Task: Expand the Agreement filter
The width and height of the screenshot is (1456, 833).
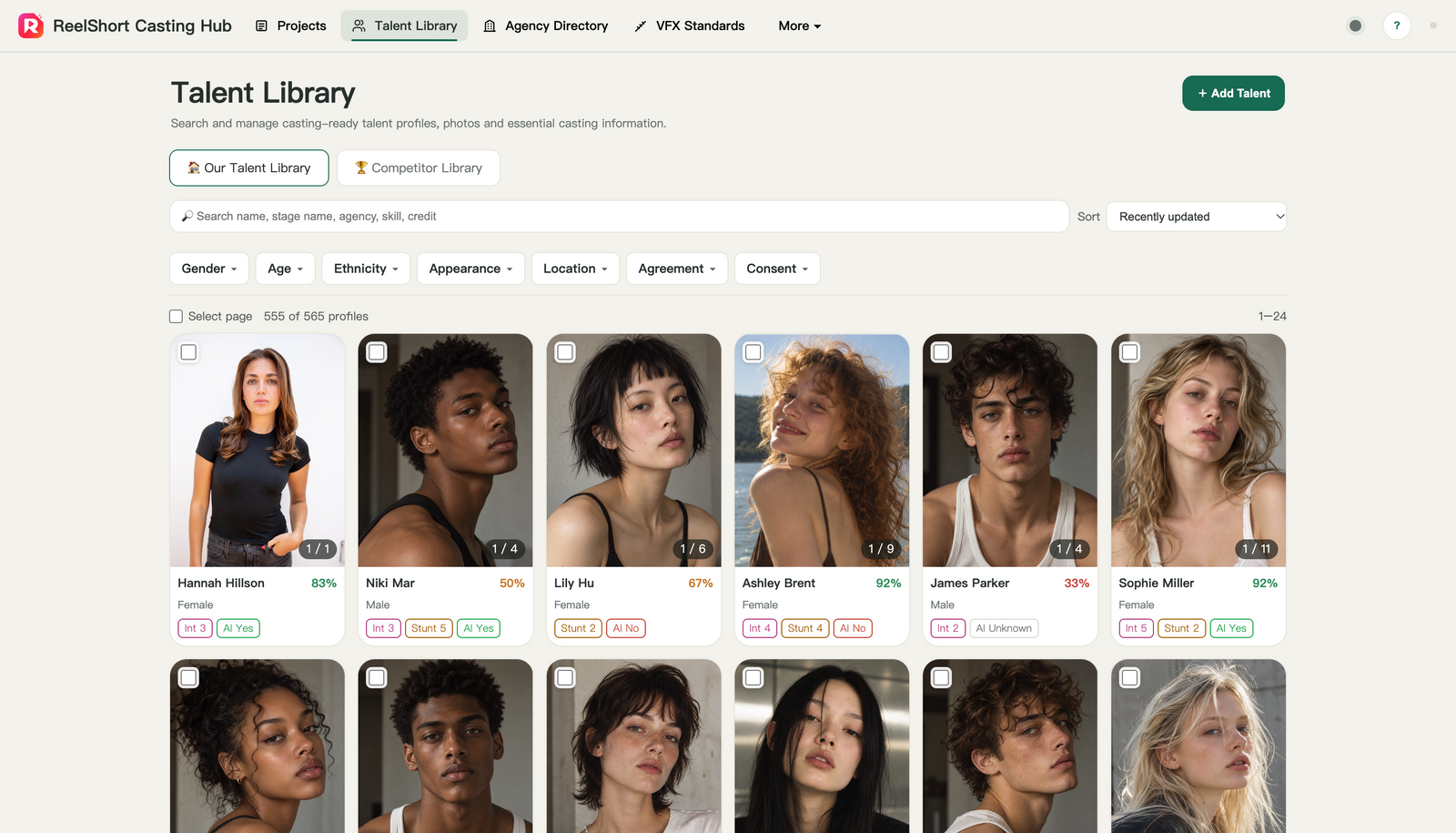Action: click(677, 269)
